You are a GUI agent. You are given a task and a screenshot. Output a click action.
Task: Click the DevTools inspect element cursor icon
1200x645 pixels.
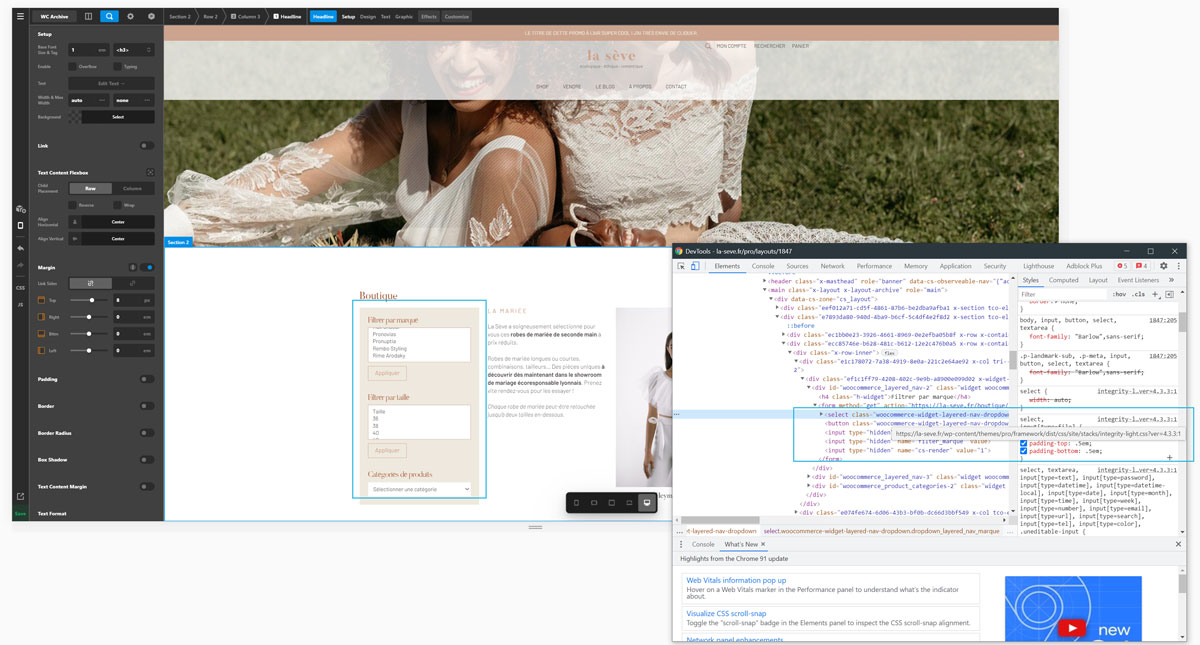682,266
